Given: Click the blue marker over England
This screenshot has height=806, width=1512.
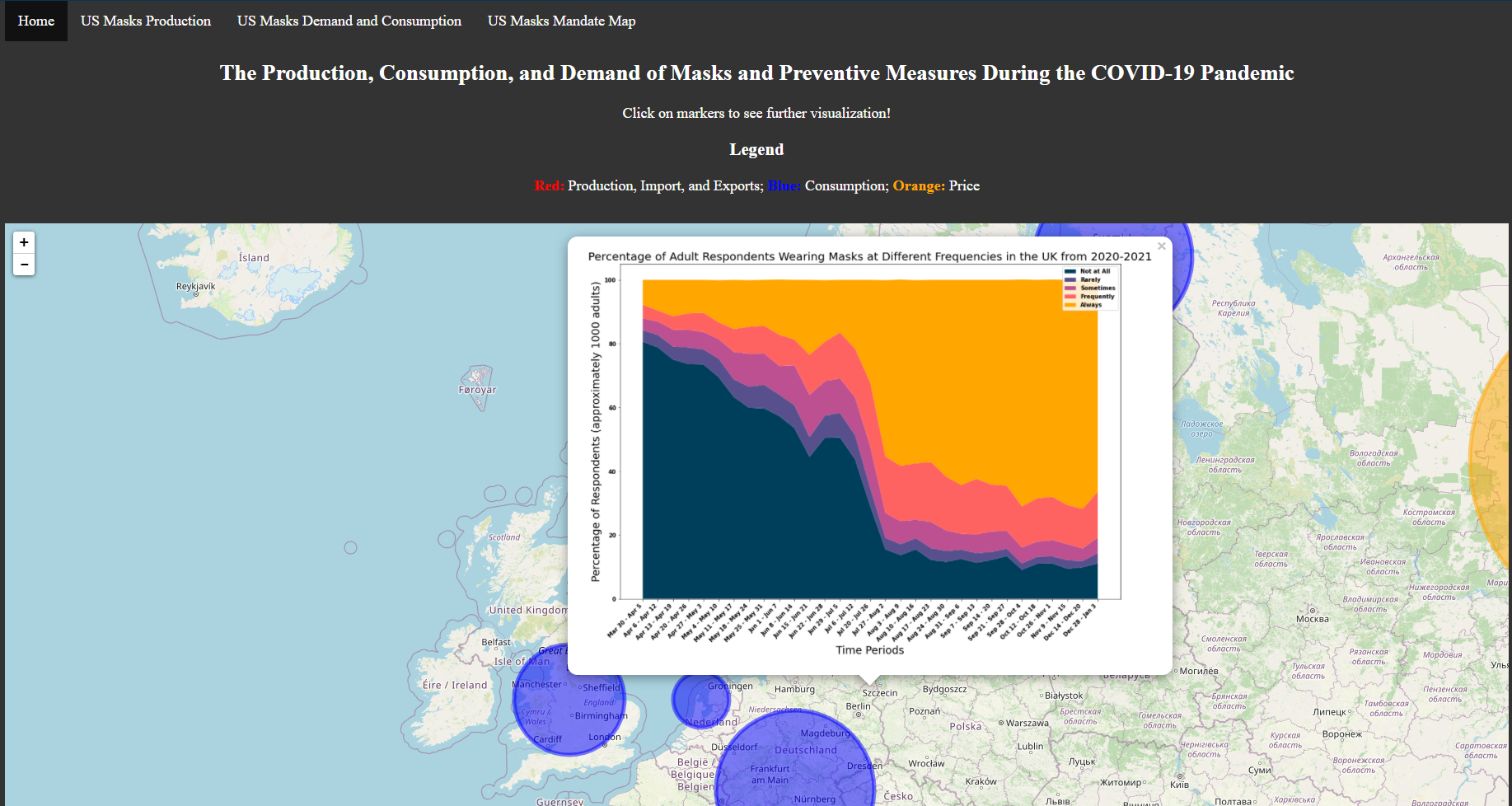Looking at the screenshot, I should 569,700.
